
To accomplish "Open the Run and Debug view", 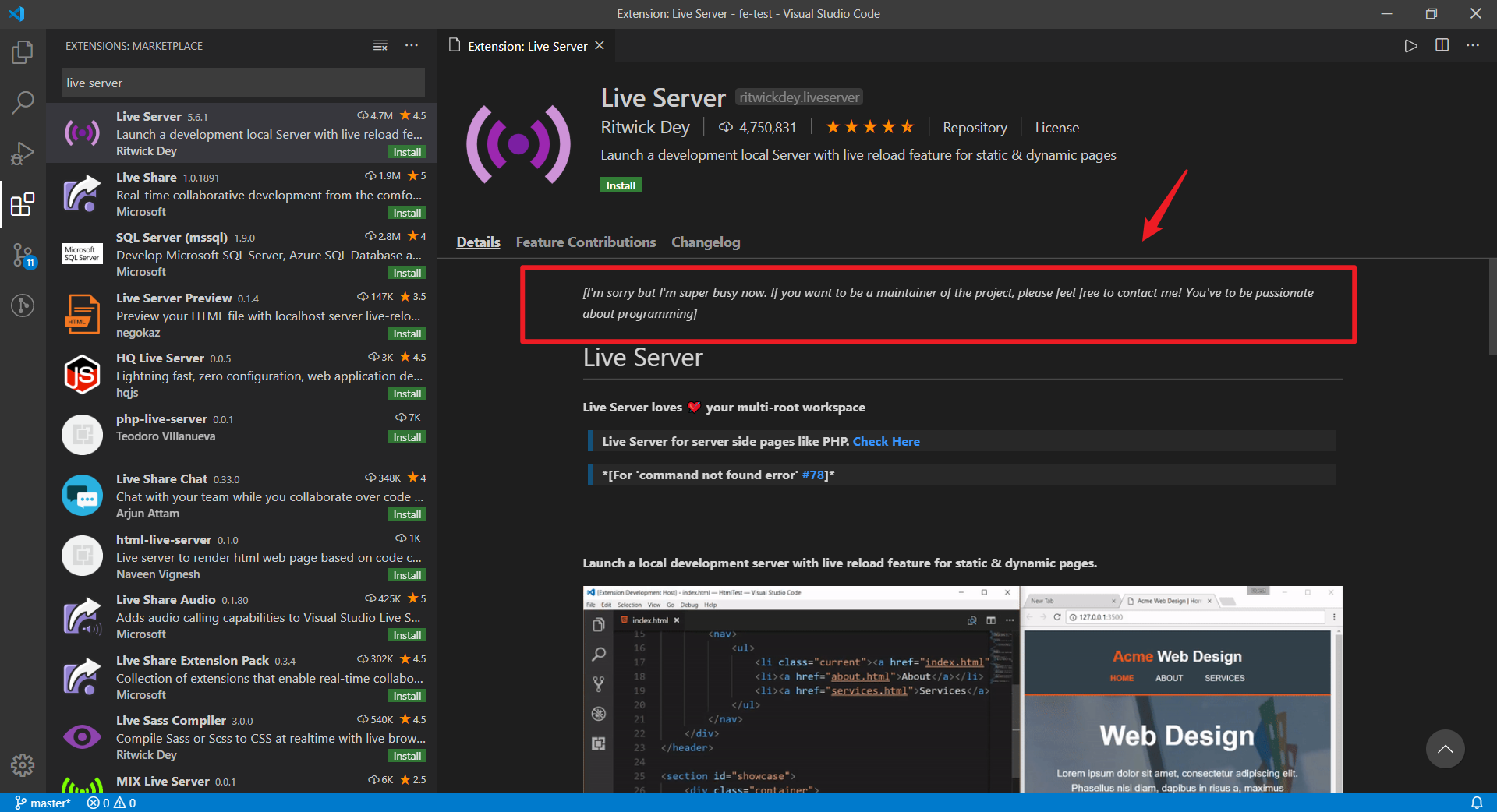I will (x=23, y=153).
